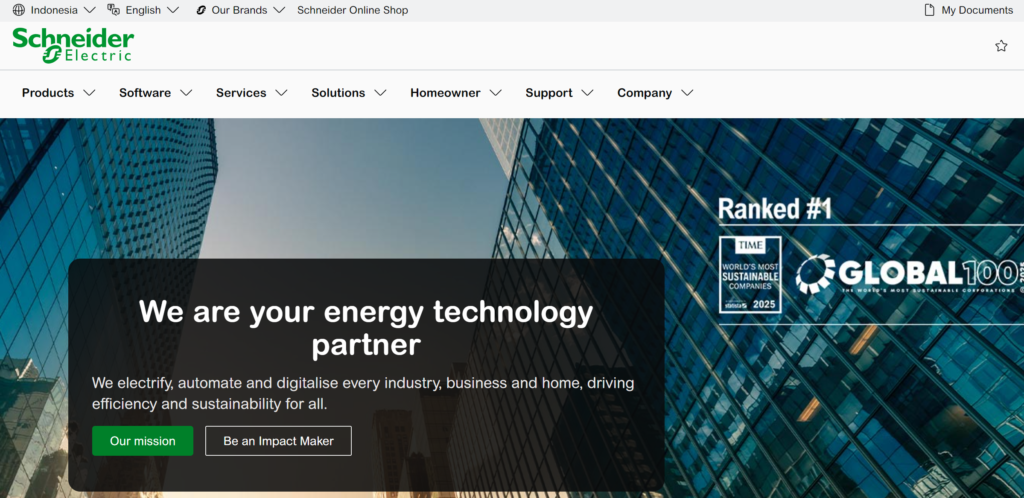Click the Ranked #1 heading
The width and height of the screenshot is (1024, 498).
pyautogui.click(x=775, y=210)
